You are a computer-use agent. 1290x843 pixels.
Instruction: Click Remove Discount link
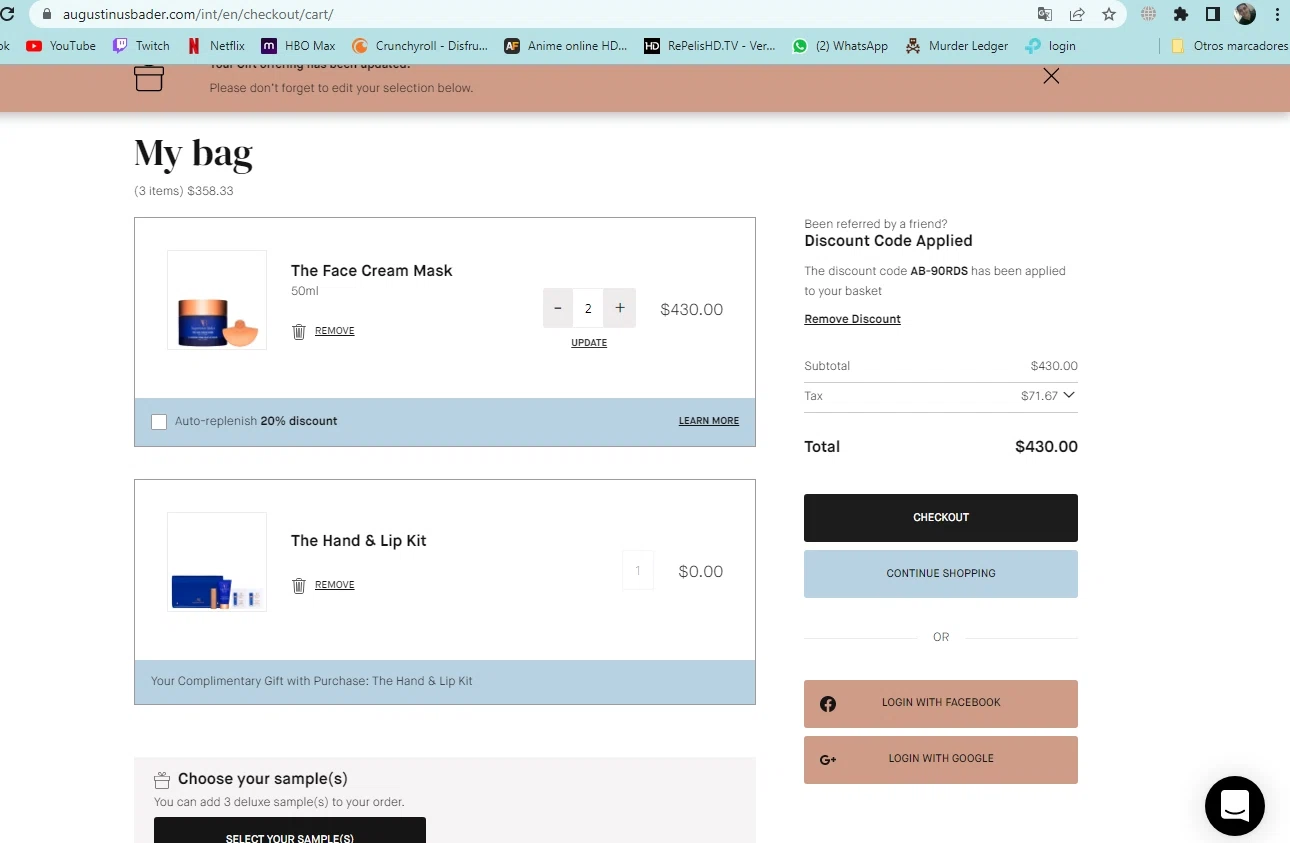853,319
